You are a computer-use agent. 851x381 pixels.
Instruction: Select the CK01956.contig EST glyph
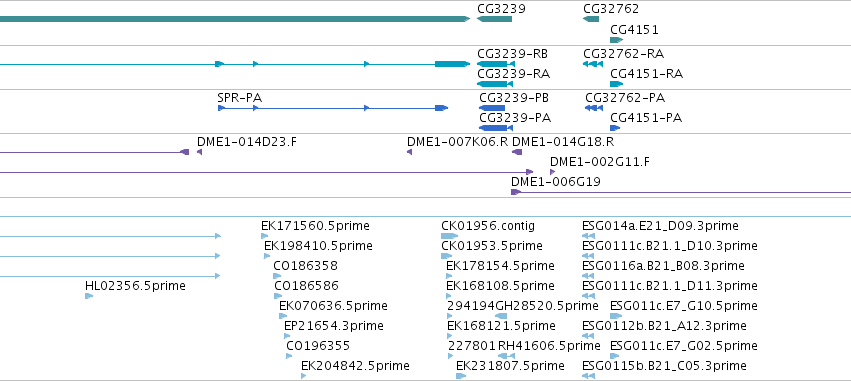[x=449, y=236]
